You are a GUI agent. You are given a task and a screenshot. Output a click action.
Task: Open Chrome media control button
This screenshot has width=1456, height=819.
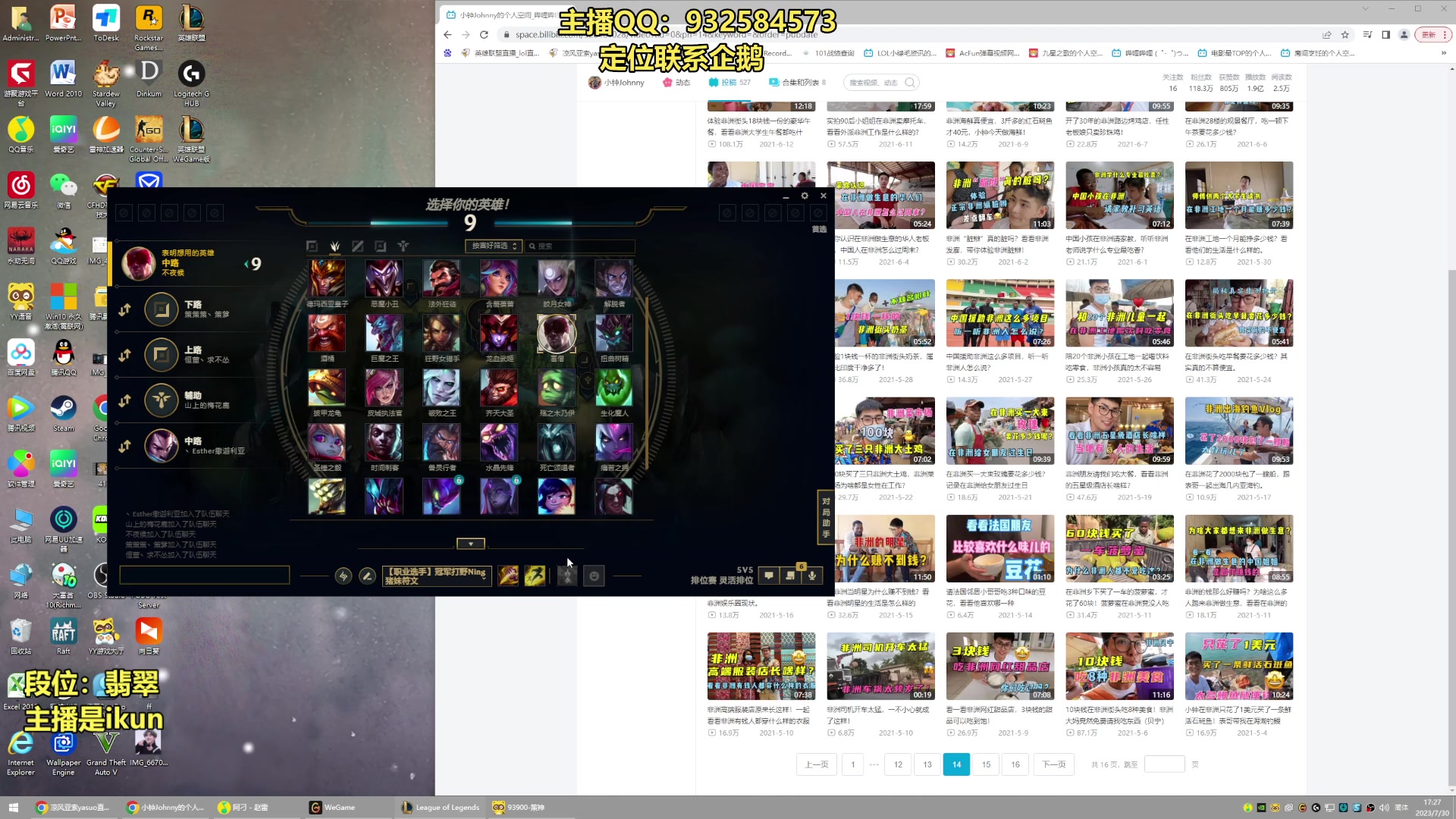coord(1367,35)
